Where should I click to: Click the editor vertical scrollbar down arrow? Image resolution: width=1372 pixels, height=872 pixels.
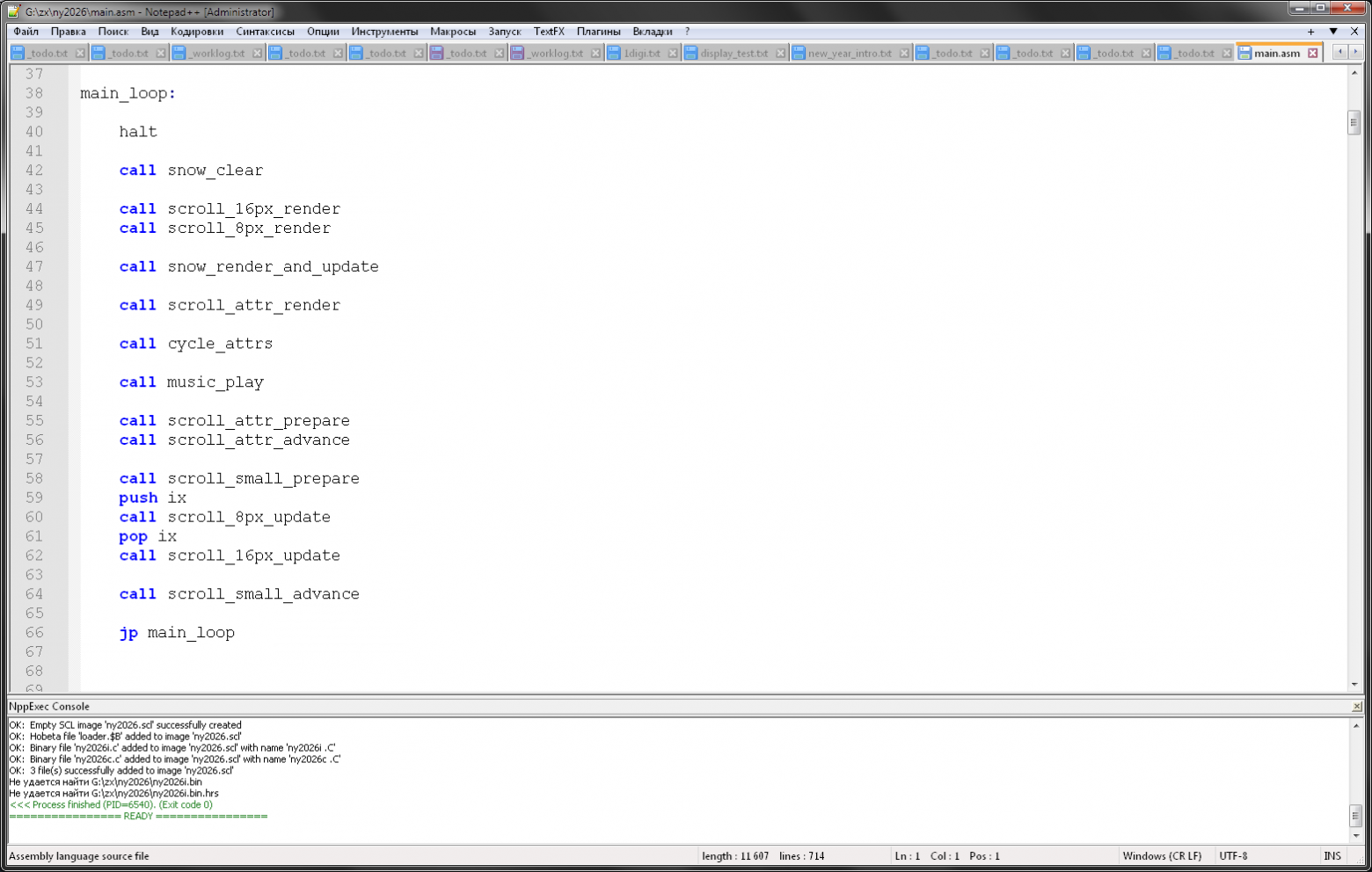point(1354,684)
